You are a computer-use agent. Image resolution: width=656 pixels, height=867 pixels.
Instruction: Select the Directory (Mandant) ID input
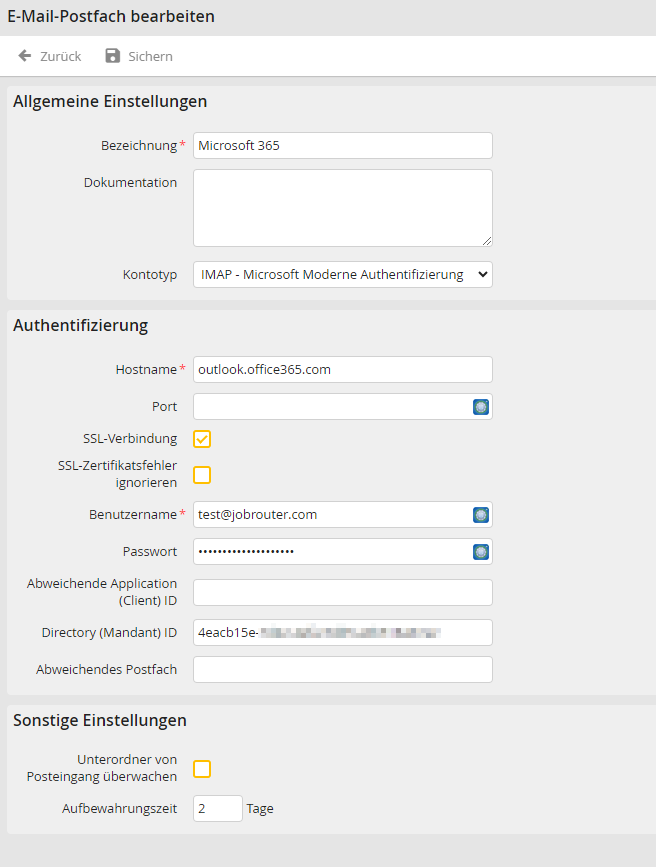click(x=342, y=632)
